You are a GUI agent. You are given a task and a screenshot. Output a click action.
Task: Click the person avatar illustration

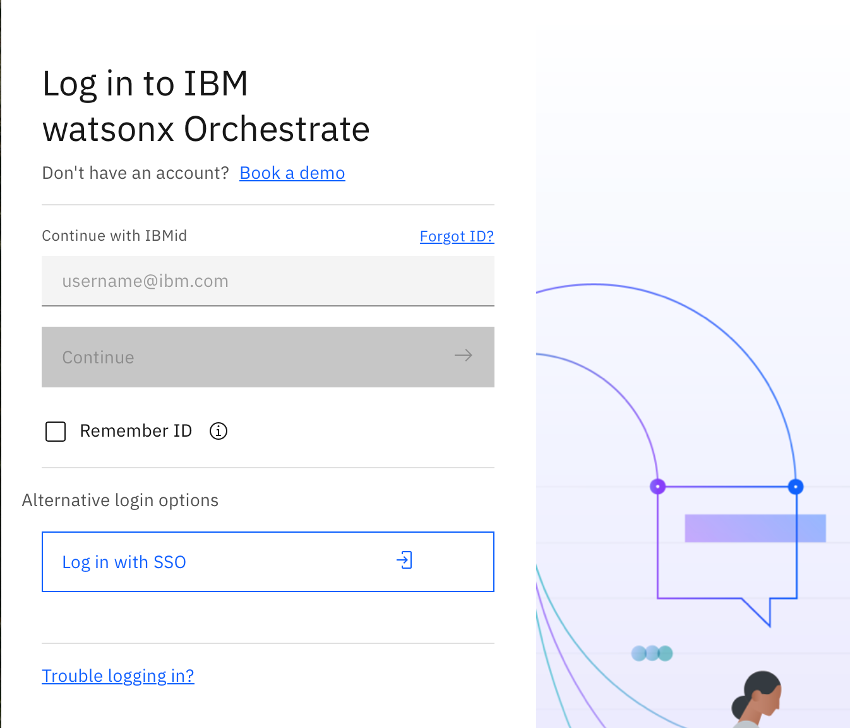tap(758, 698)
